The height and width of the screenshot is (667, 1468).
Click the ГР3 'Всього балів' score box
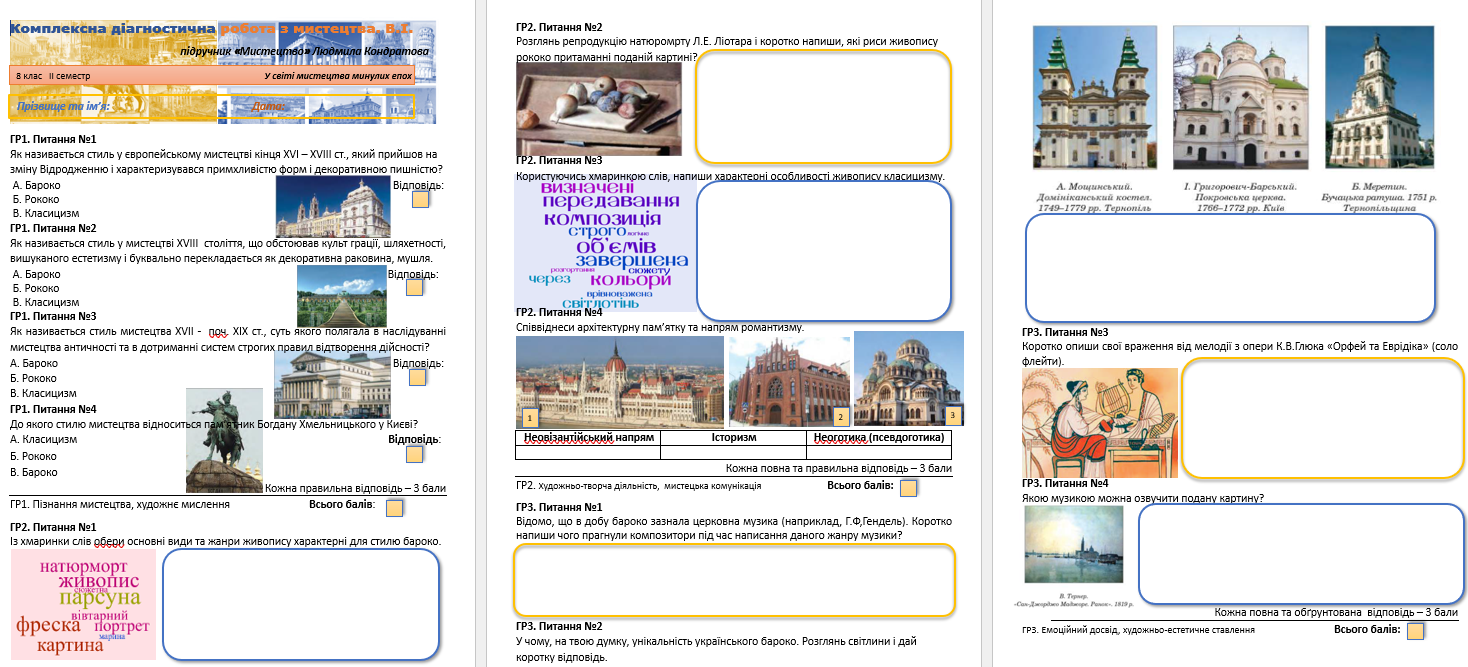pos(1415,631)
